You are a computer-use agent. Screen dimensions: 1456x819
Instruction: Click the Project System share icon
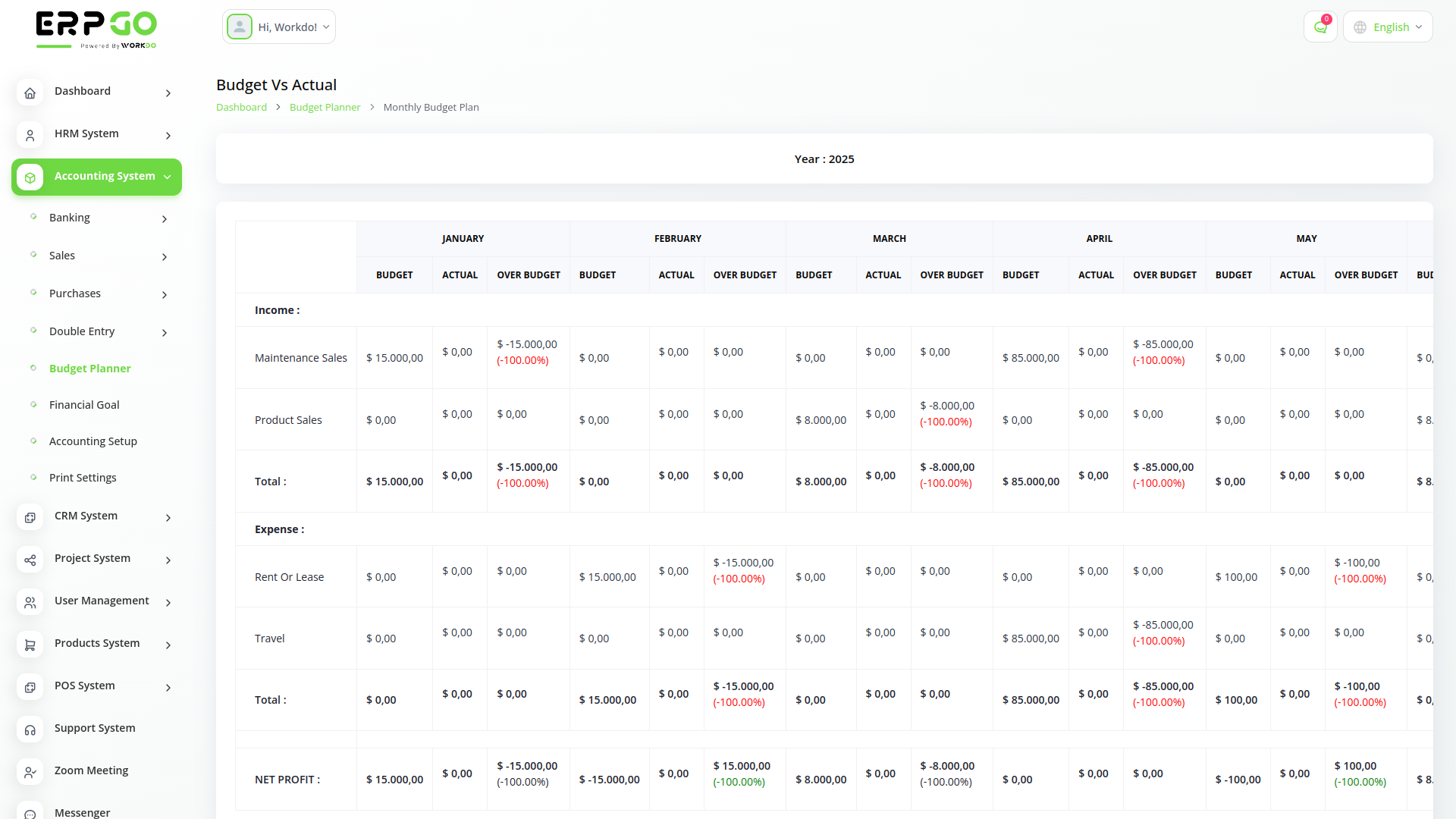click(30, 560)
